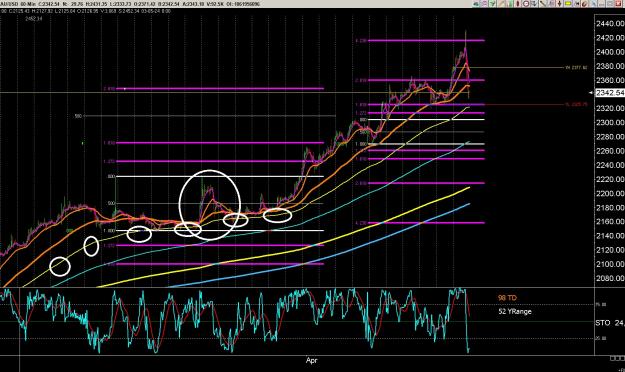Image resolution: width=625 pixels, height=372 pixels.
Task: Click the 2440.00 price axis label
Action: [610, 24]
